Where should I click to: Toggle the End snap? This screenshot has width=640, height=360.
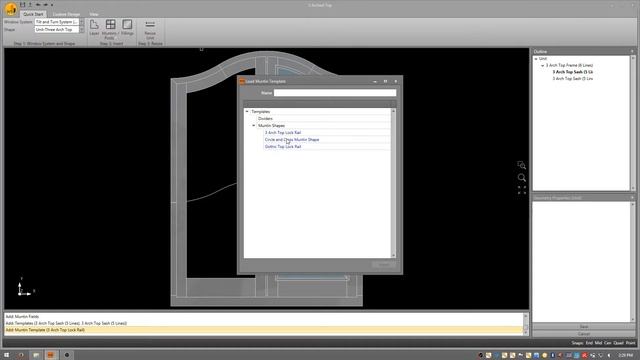click(589, 343)
